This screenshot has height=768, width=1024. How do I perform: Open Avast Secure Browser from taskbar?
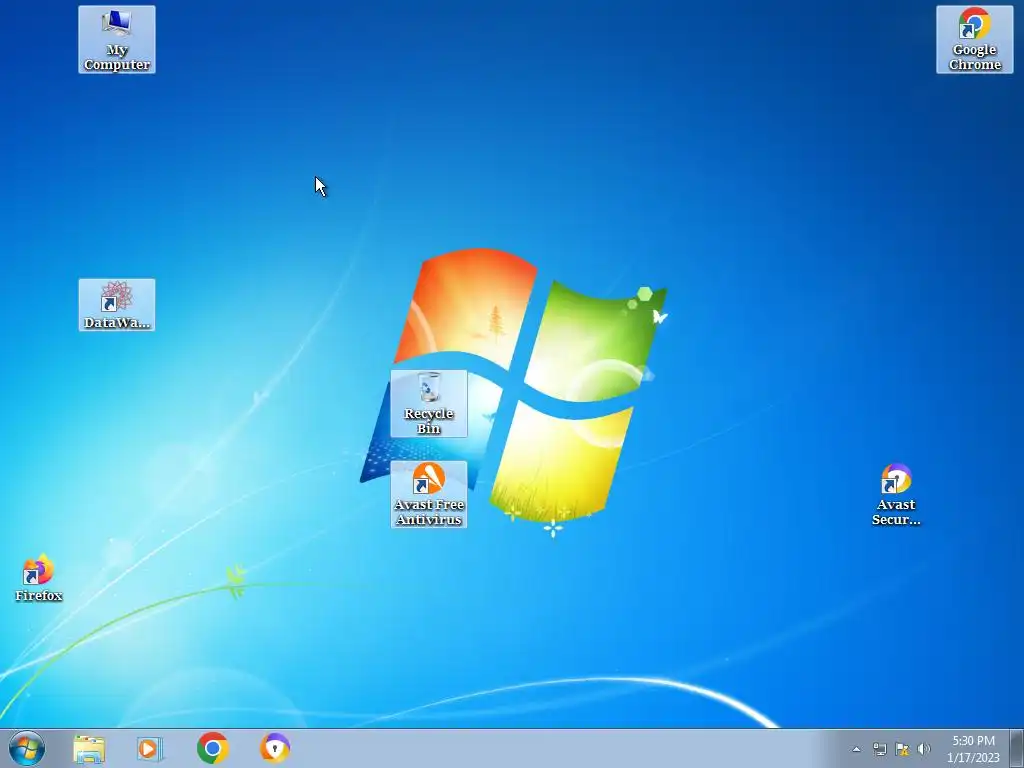pyautogui.click(x=275, y=748)
